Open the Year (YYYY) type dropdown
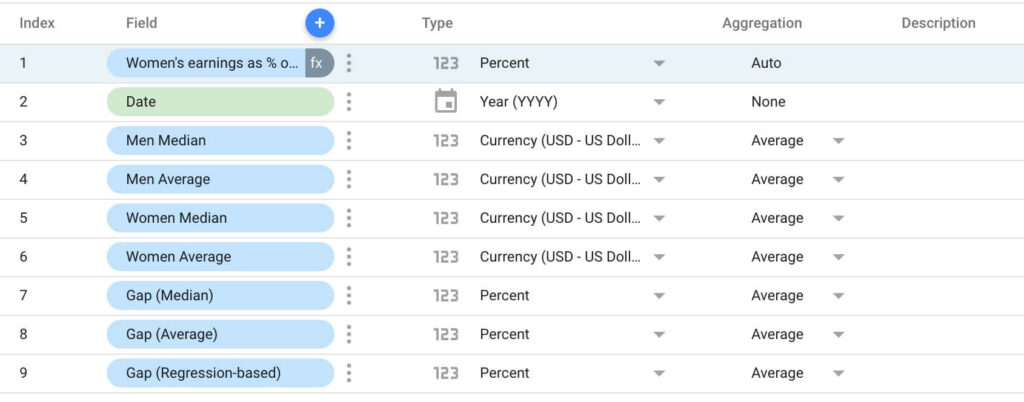 pos(659,102)
